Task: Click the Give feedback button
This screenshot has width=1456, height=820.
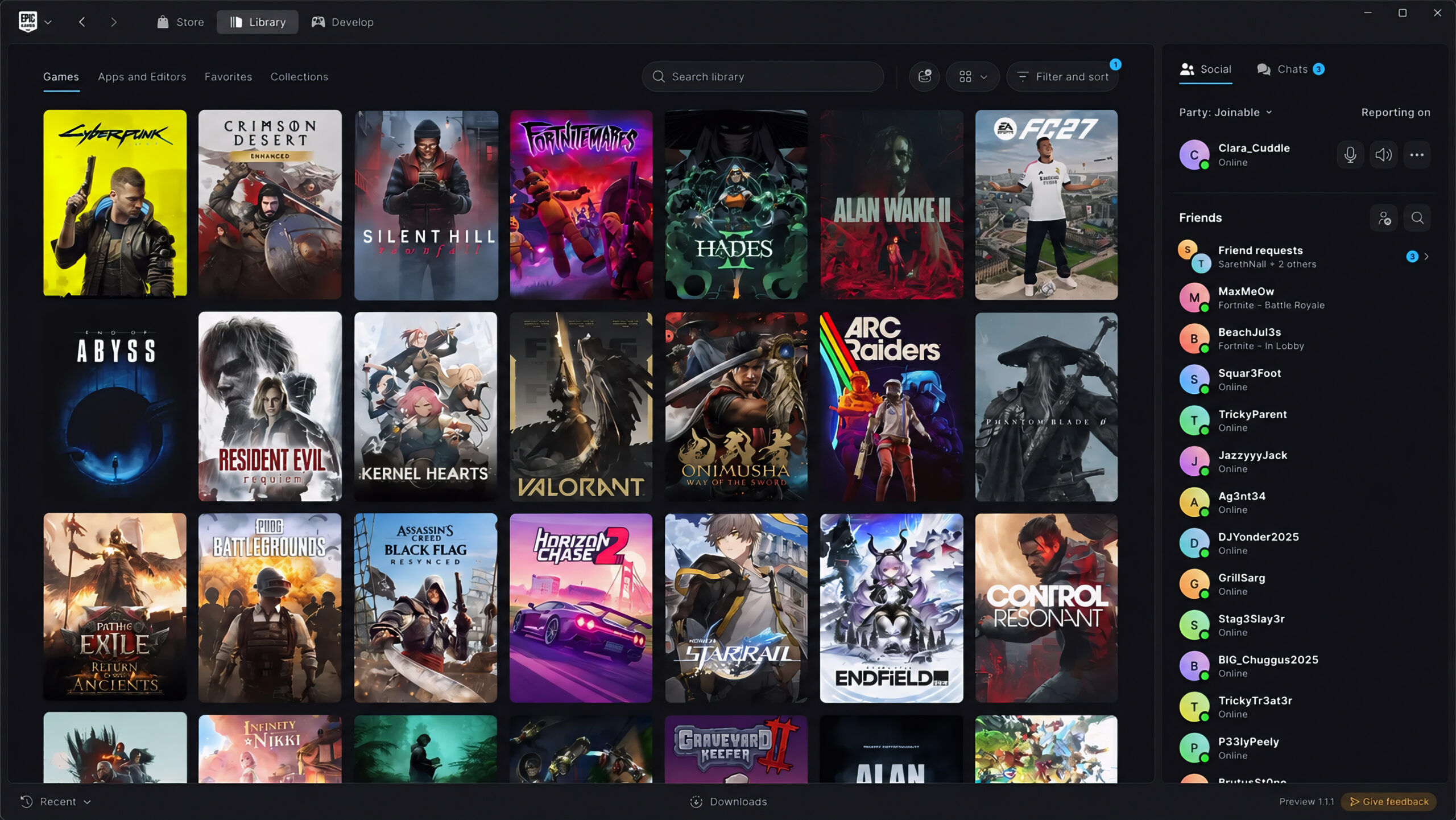Action: pos(1389,802)
